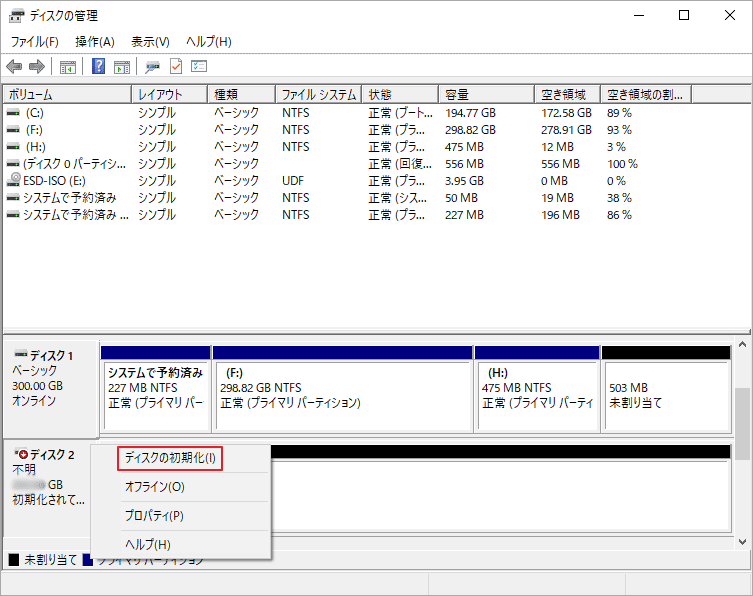Select the 50 MB システムで予約済み volume
753x596 pixels.
(70, 197)
